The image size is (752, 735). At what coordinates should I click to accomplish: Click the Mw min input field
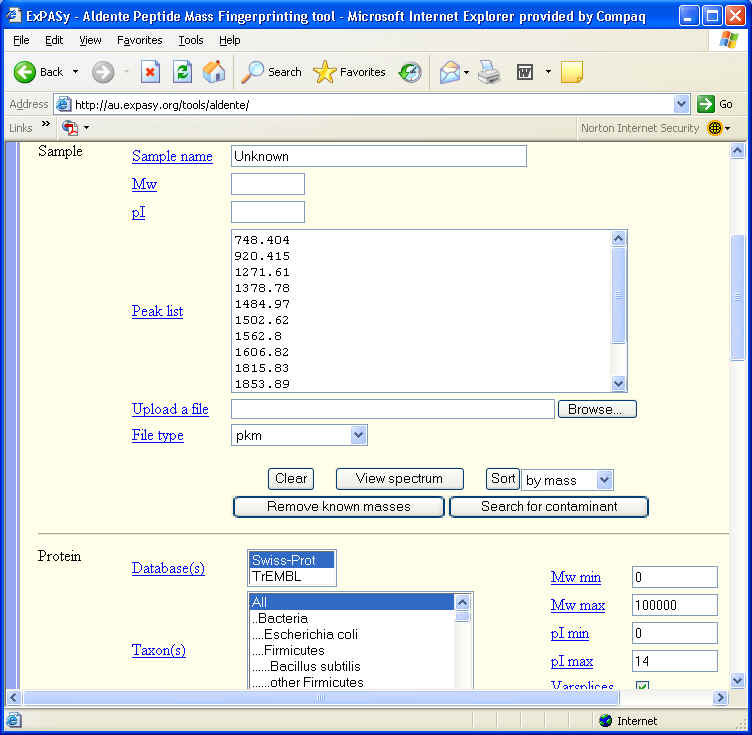click(675, 577)
